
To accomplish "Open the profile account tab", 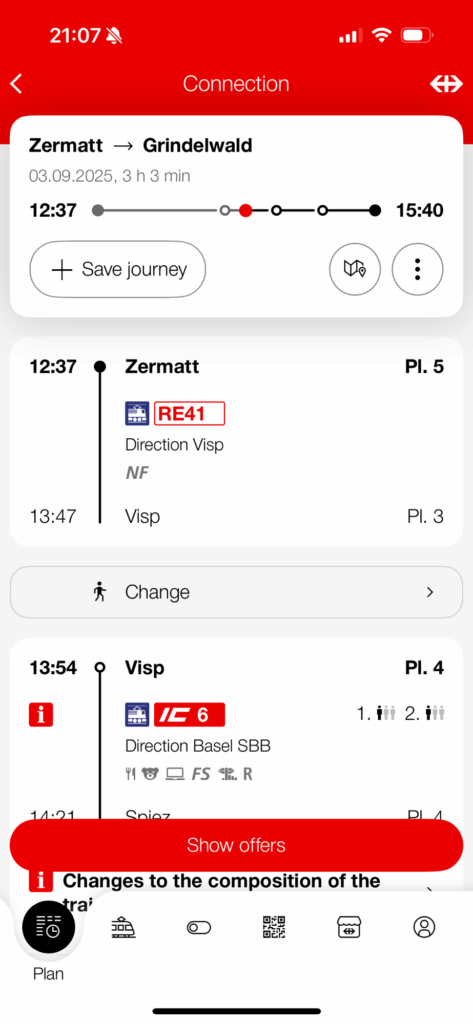I will click(x=425, y=927).
